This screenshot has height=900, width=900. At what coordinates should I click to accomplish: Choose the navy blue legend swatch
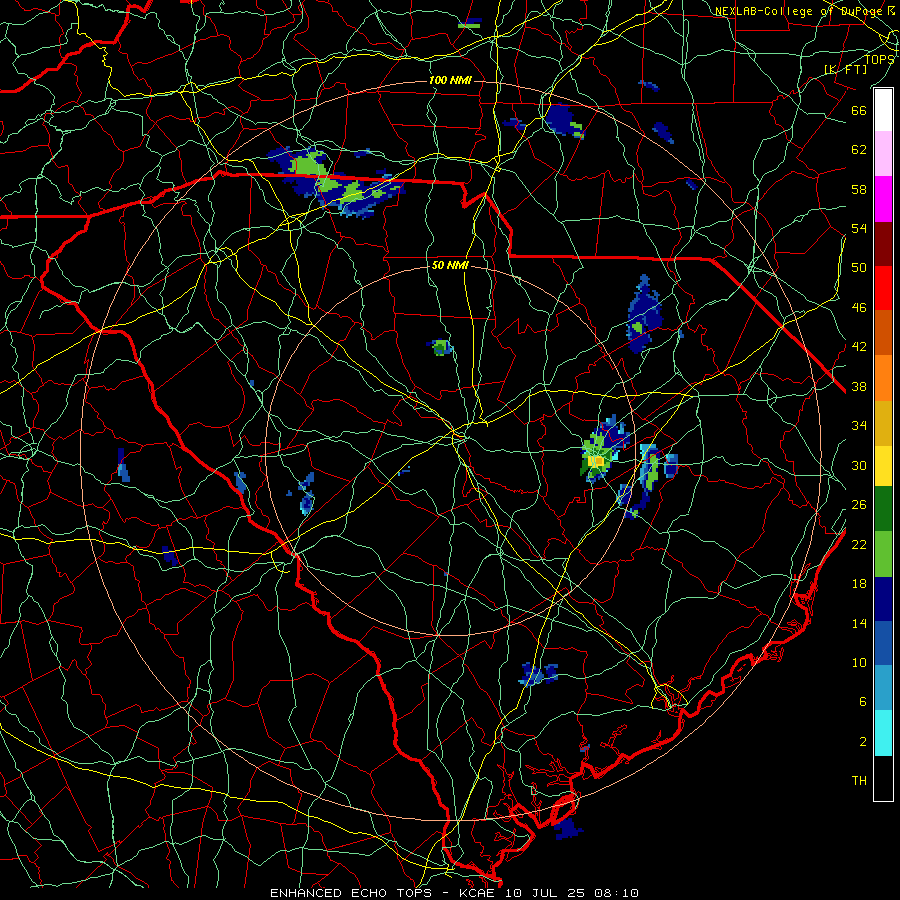[883, 599]
